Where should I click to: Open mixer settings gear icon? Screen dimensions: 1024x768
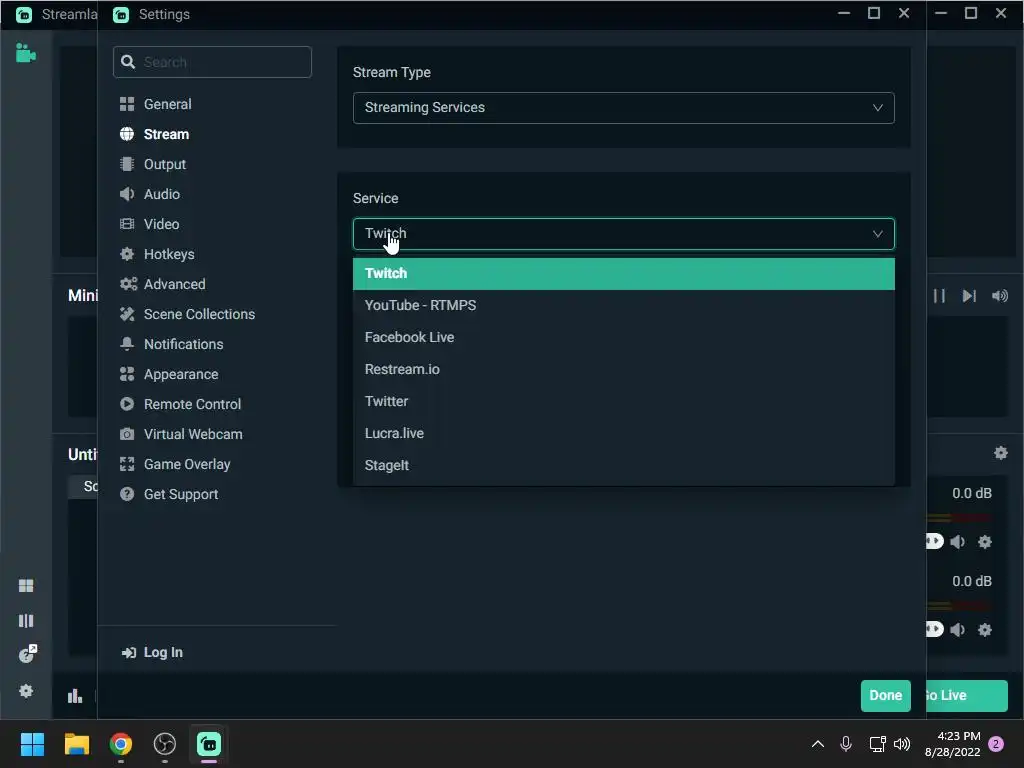1000,453
